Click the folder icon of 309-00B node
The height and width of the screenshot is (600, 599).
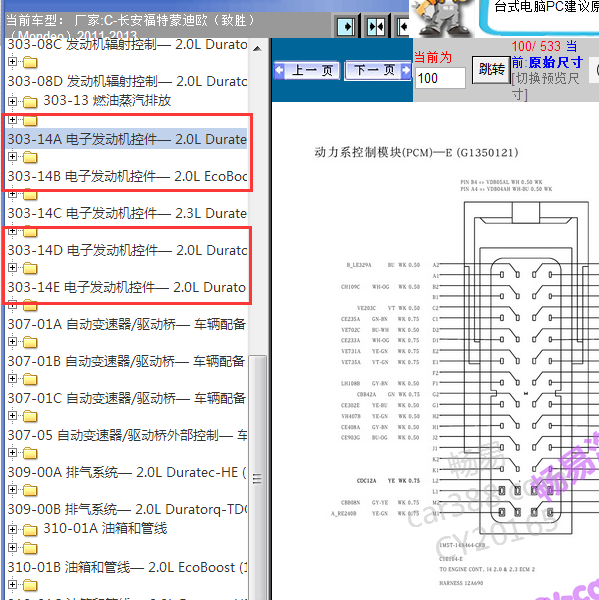(30, 490)
